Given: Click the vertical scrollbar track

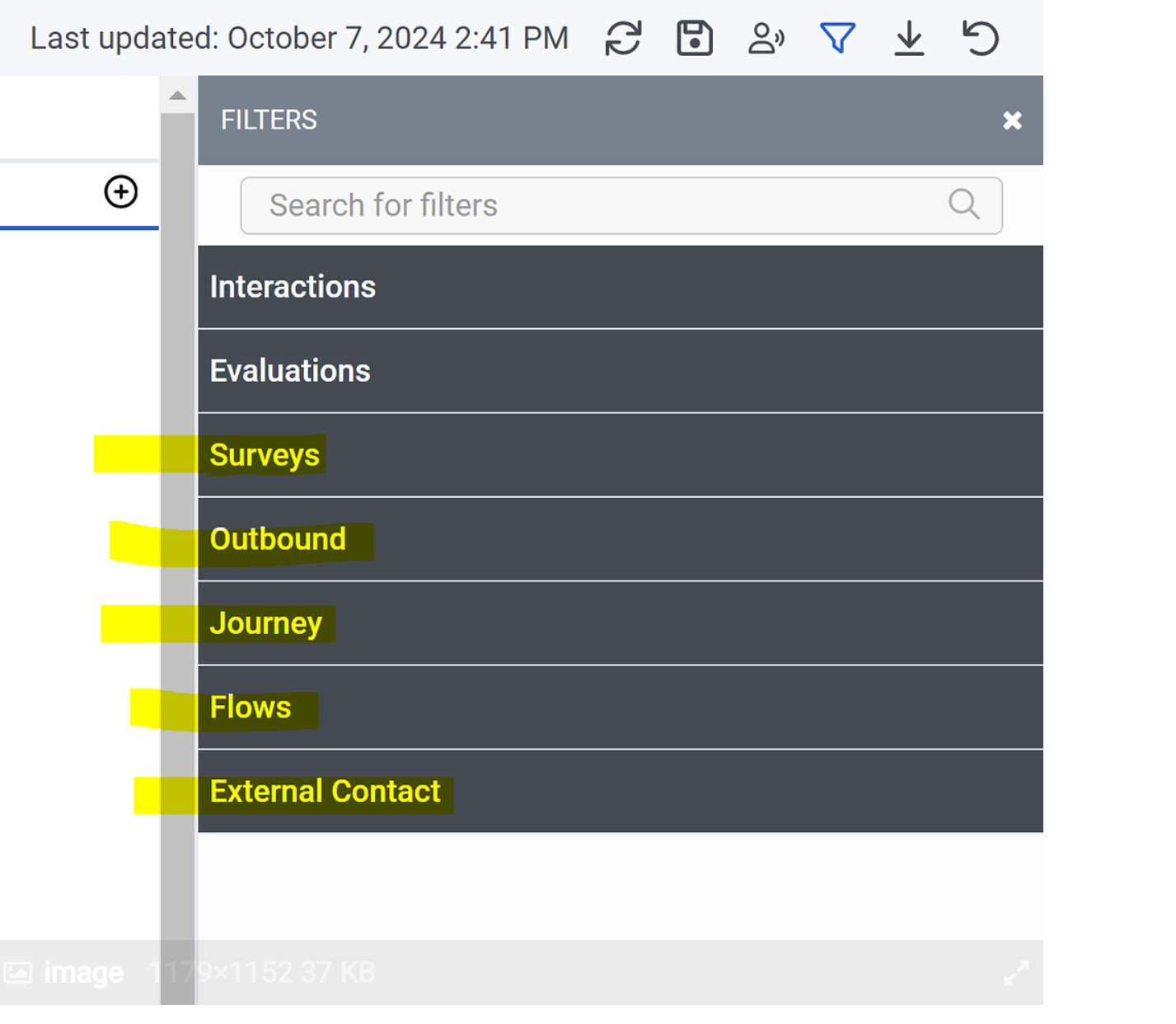Looking at the screenshot, I should point(177,495).
